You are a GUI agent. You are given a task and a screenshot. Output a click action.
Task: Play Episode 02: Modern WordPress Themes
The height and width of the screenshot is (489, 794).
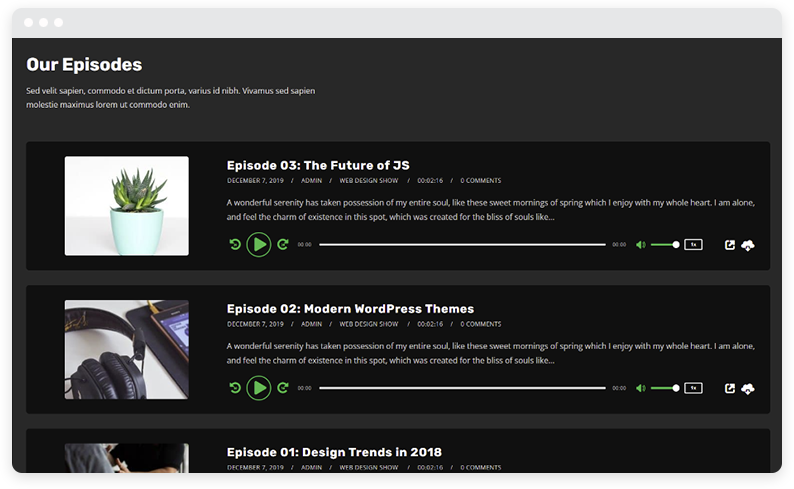pyautogui.click(x=259, y=388)
